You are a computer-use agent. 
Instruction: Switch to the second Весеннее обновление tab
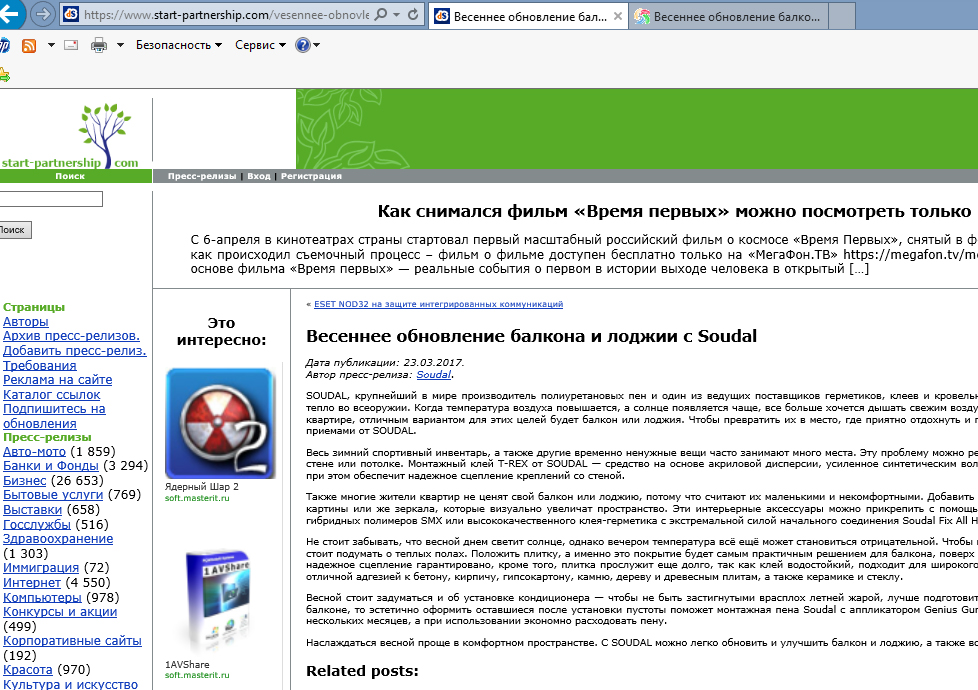(729, 17)
